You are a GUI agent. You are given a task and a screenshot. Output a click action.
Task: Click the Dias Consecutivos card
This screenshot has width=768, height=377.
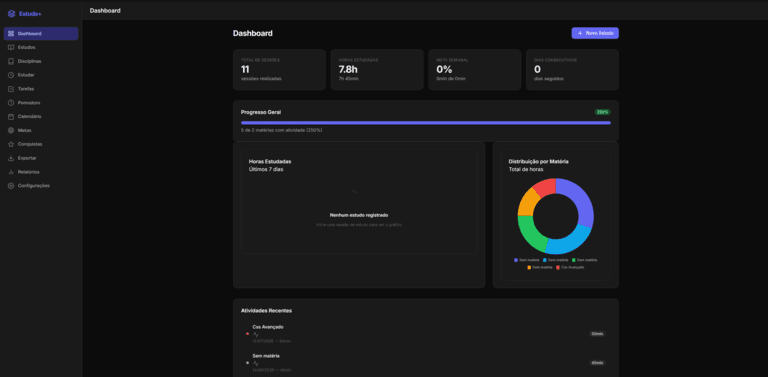coord(573,70)
